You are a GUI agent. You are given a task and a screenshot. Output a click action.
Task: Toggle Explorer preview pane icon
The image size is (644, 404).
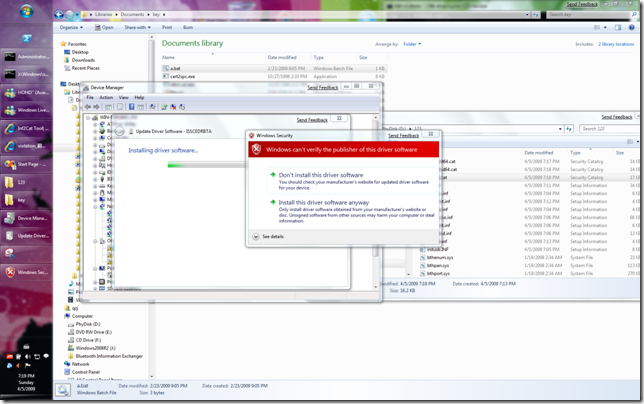[x=618, y=28]
